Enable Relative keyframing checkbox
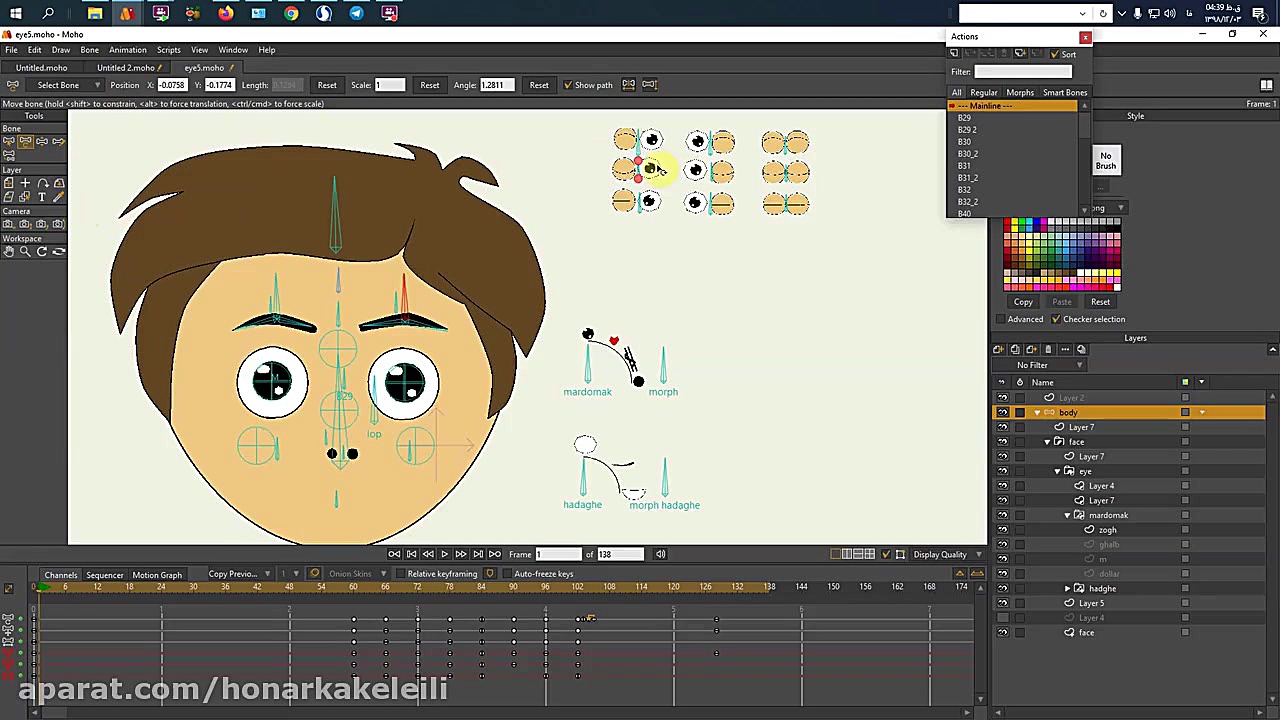 (x=400, y=574)
